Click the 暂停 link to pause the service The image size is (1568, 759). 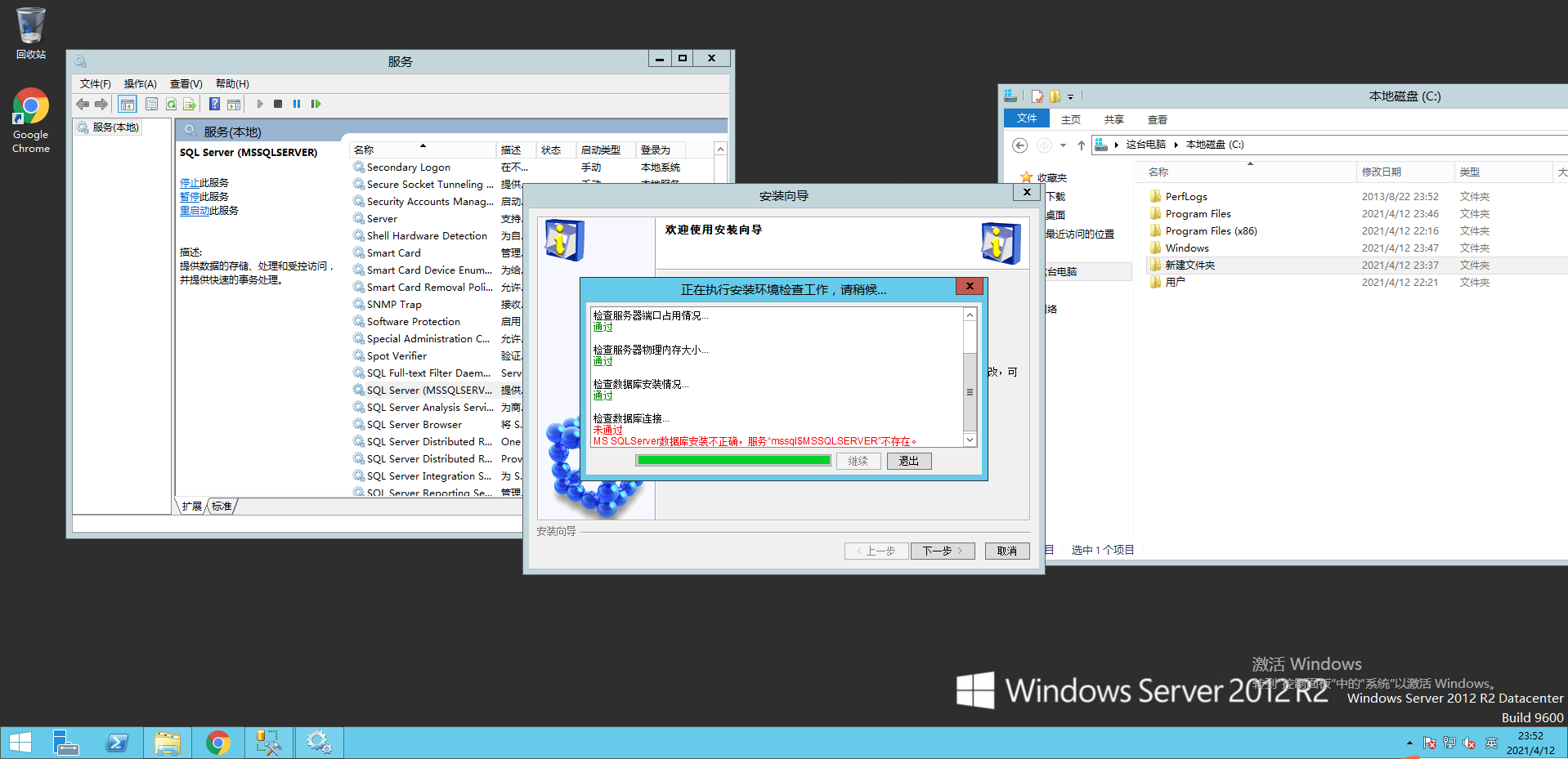click(x=190, y=197)
